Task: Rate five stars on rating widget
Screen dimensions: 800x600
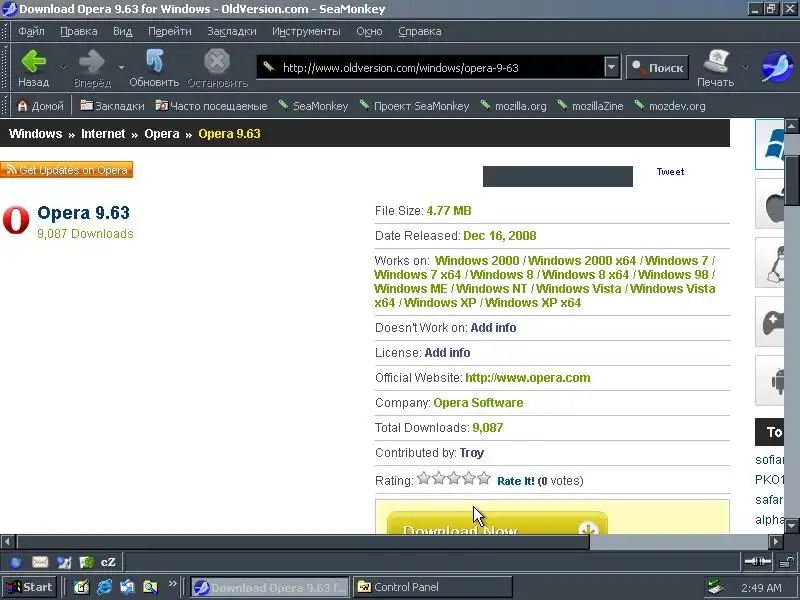Action: point(484,479)
